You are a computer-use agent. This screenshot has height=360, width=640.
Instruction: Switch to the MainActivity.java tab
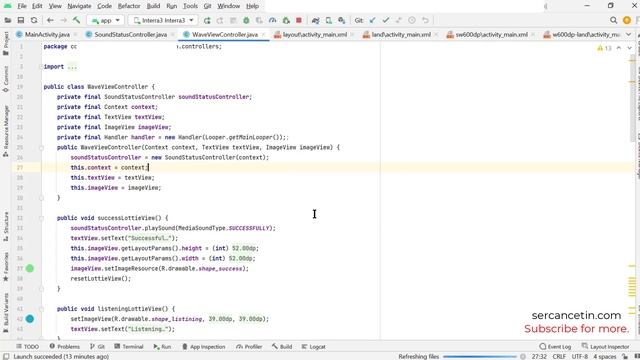click(47, 35)
